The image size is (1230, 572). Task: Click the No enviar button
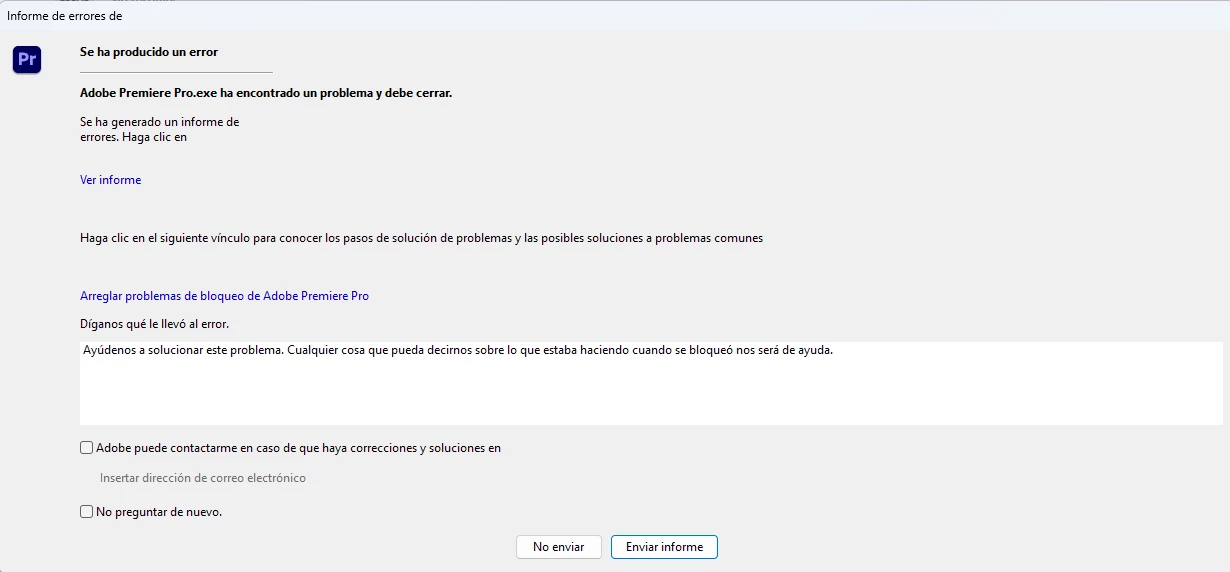[x=558, y=547]
